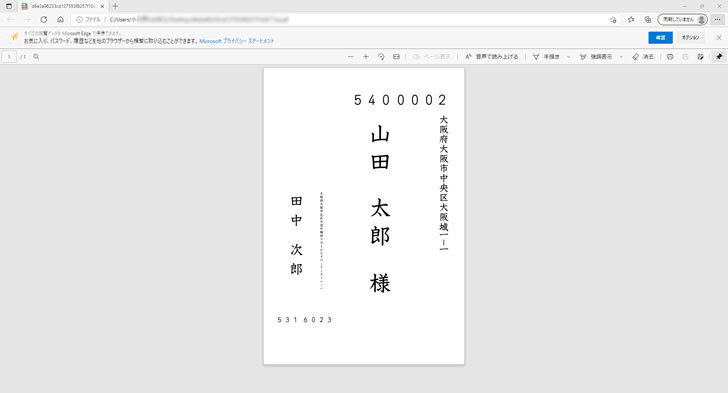Open the Favorites list

[631, 20]
